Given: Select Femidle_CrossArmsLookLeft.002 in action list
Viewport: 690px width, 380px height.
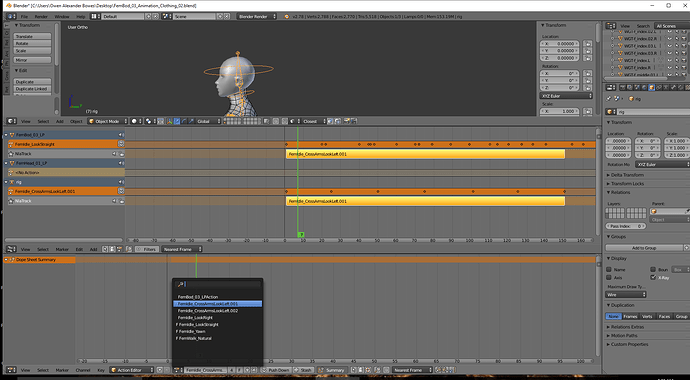Looking at the screenshot, I should click(208, 311).
